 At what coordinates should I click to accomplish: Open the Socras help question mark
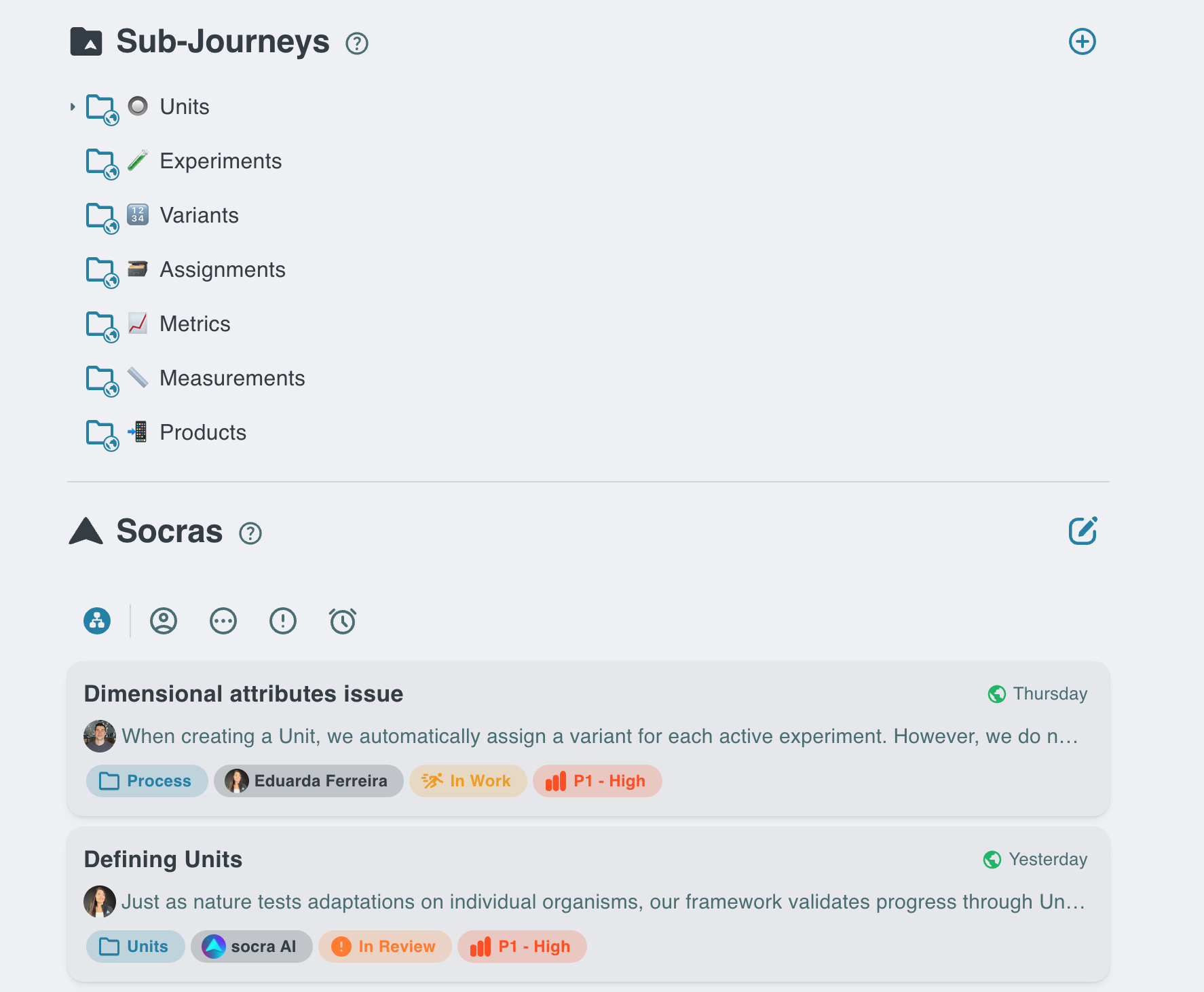250,533
